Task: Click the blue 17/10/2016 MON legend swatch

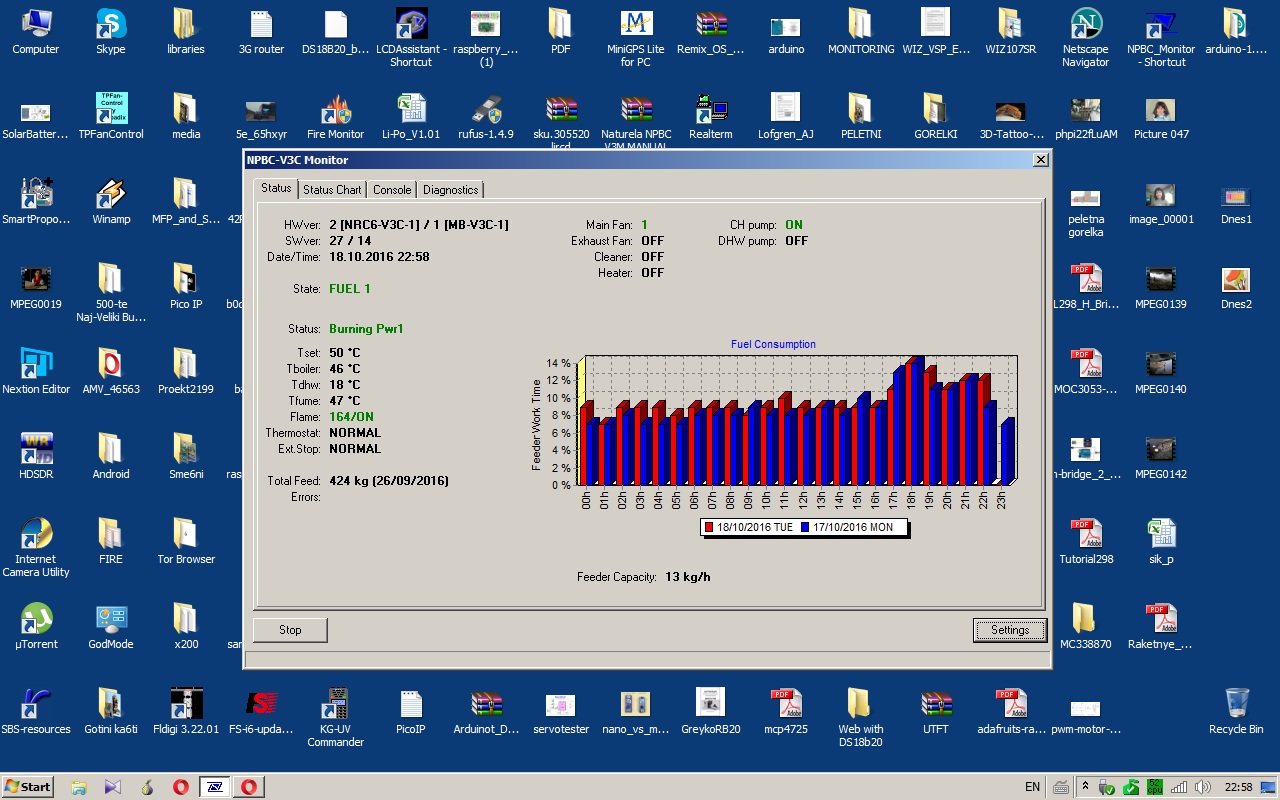Action: 805,527
